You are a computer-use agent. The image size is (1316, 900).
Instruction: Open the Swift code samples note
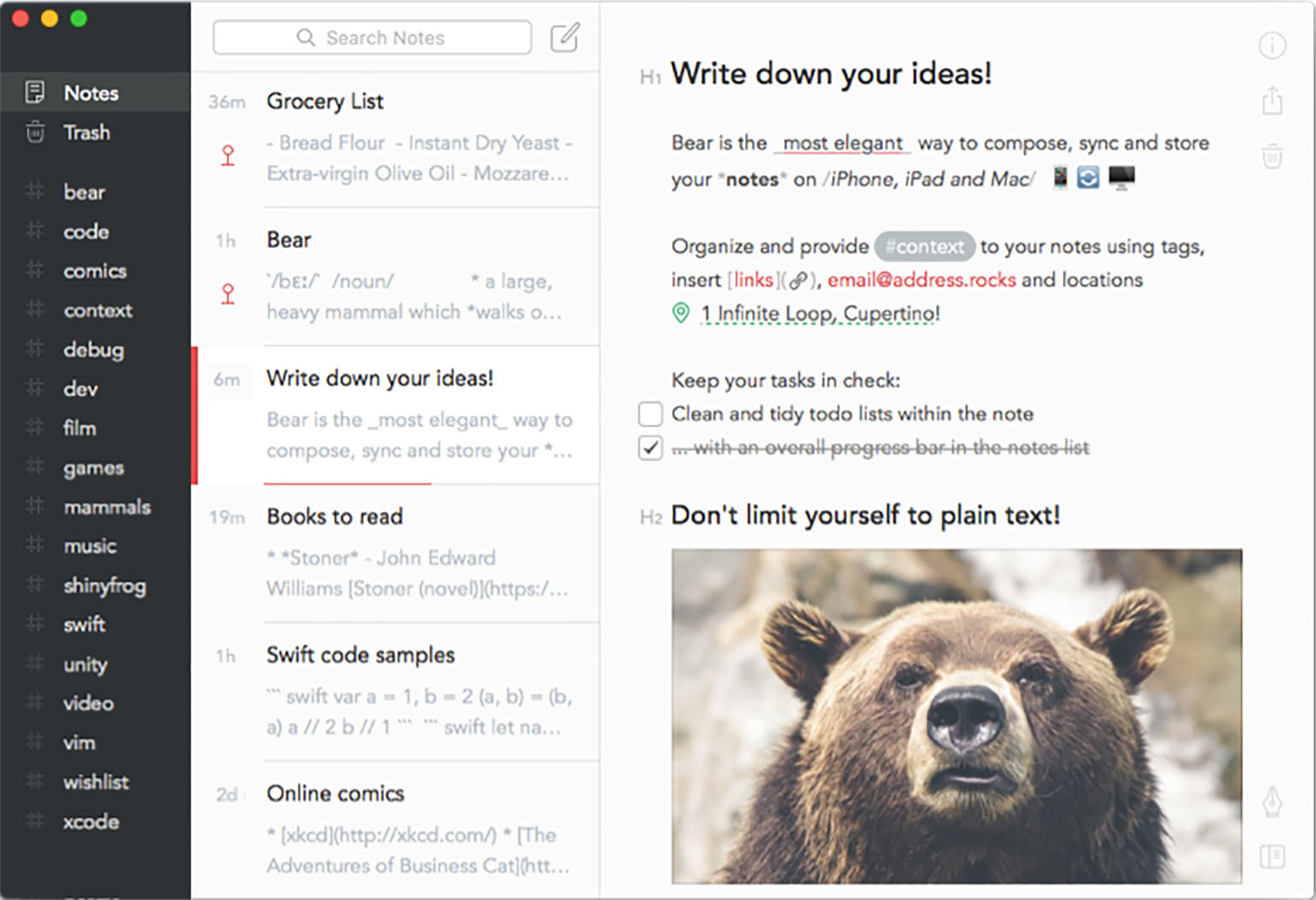(x=396, y=692)
